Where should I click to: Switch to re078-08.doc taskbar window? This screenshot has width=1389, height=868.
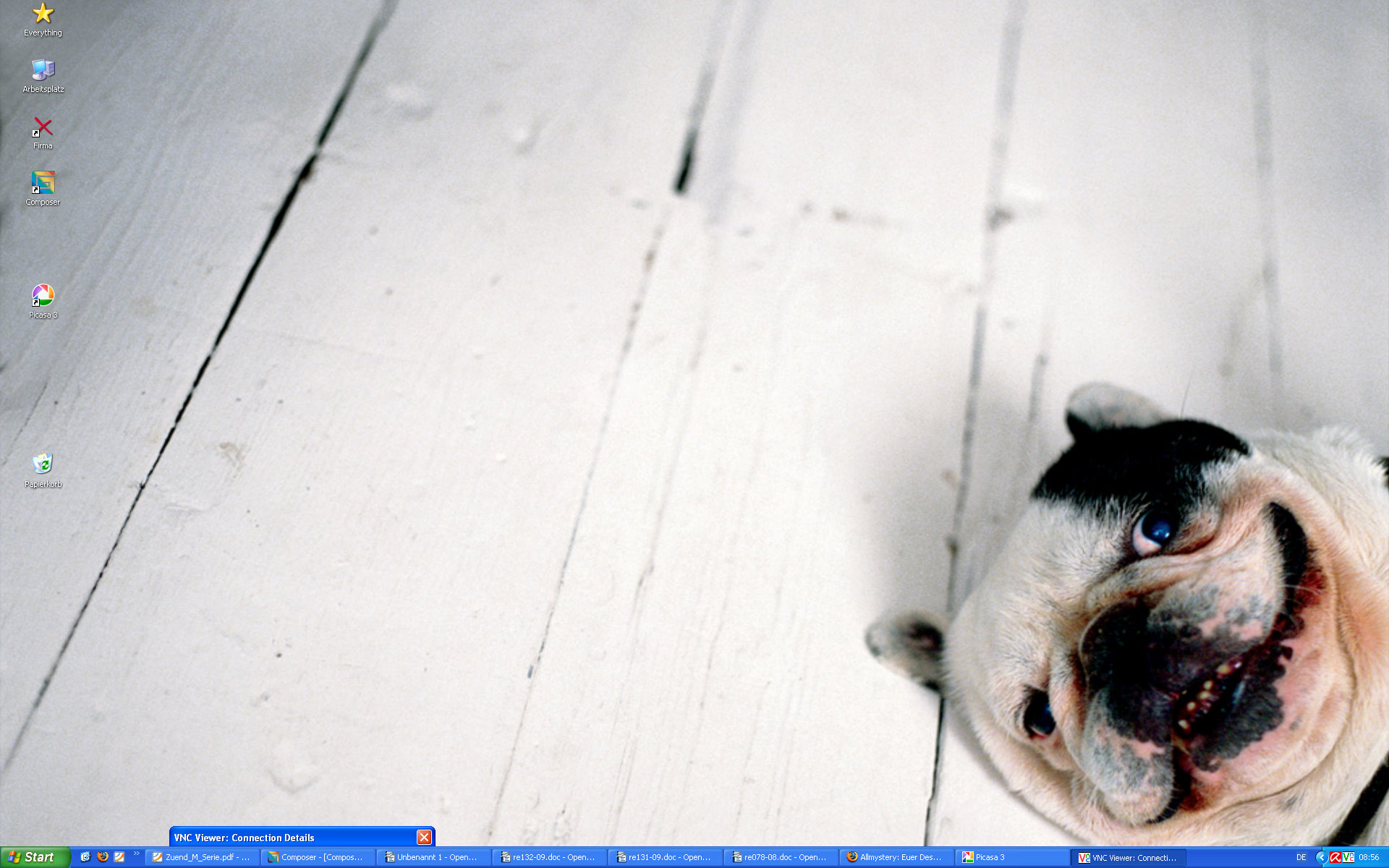coord(781,858)
